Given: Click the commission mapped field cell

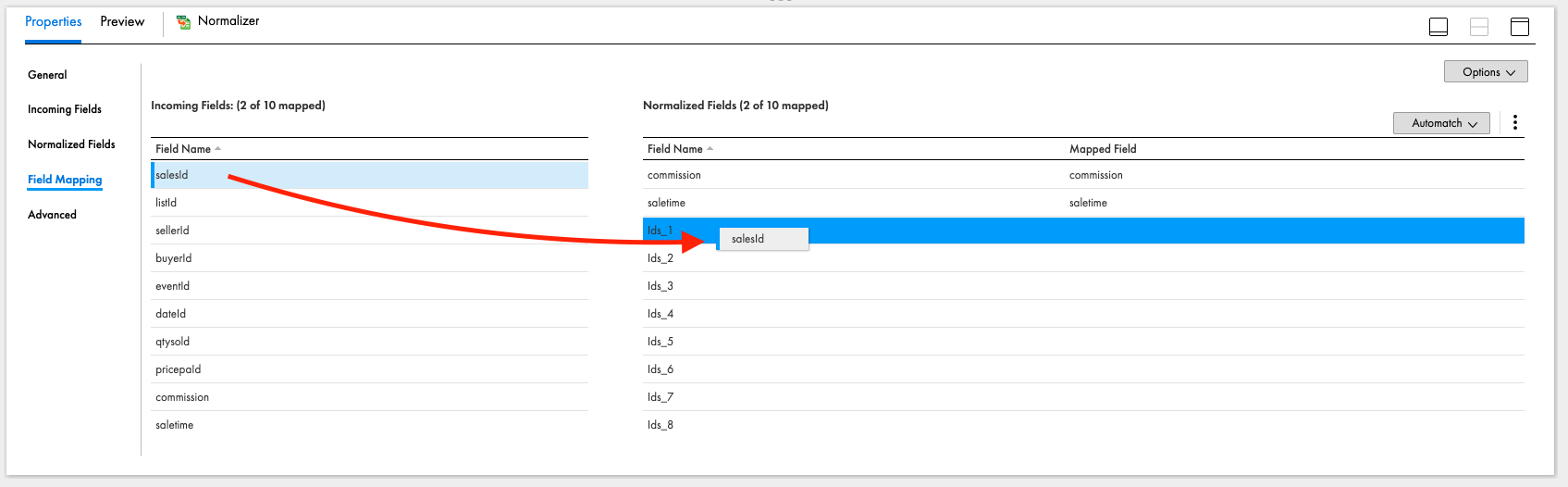Looking at the screenshot, I should [x=1095, y=175].
